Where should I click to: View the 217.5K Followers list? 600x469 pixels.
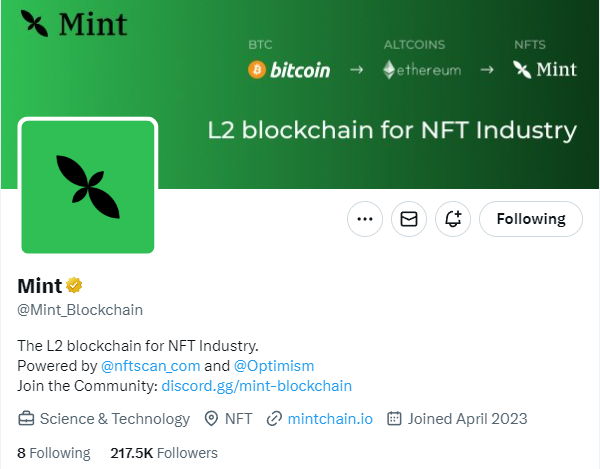click(164, 453)
